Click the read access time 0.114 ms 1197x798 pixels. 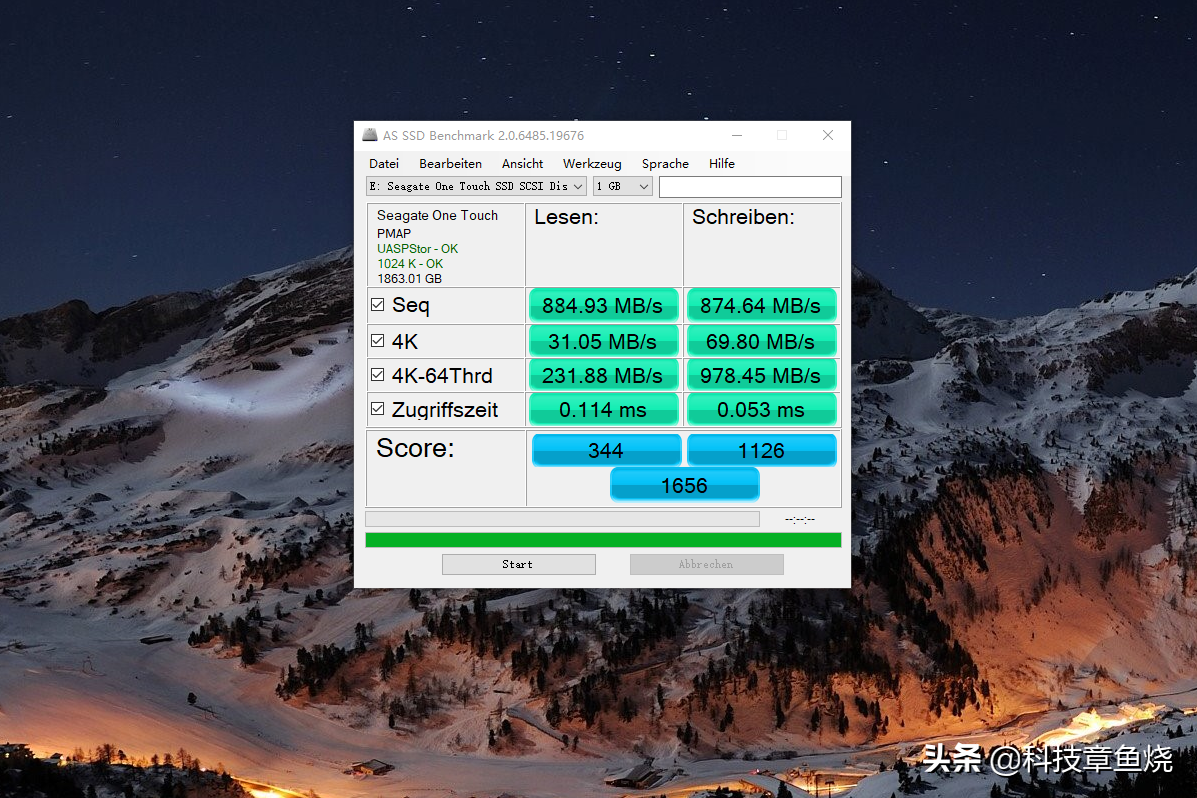click(x=603, y=409)
